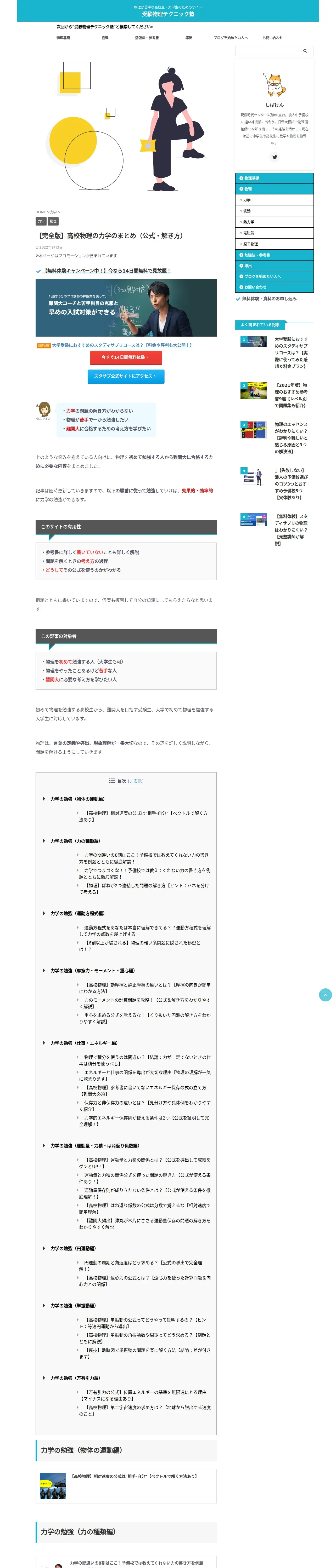This screenshot has width=336, height=1568.
Task: Click the scroll-to-top round button
Action: click(326, 995)
